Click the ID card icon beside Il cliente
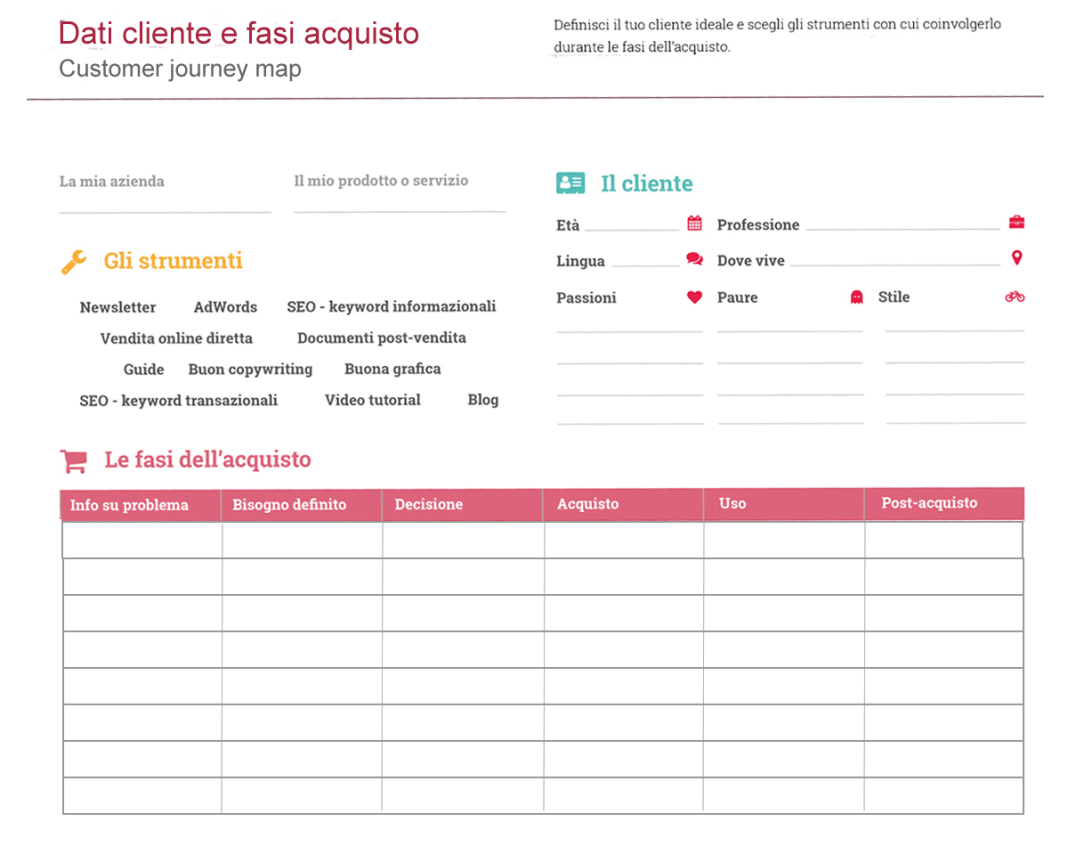The height and width of the screenshot is (846, 1068). (570, 183)
